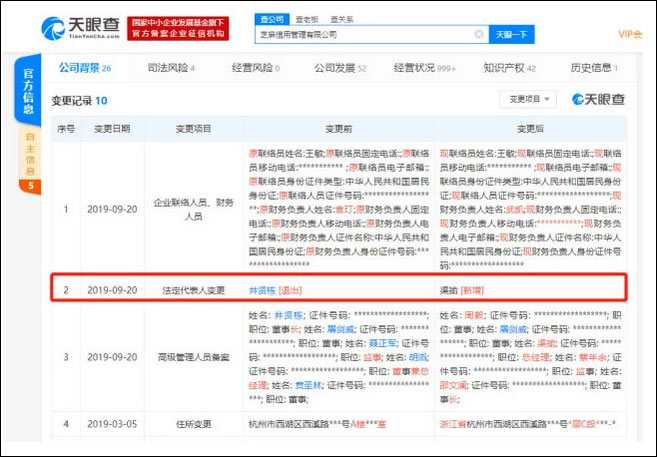Click the red 官方备案企业征信机构 banner

pyautogui.click(x=178, y=28)
